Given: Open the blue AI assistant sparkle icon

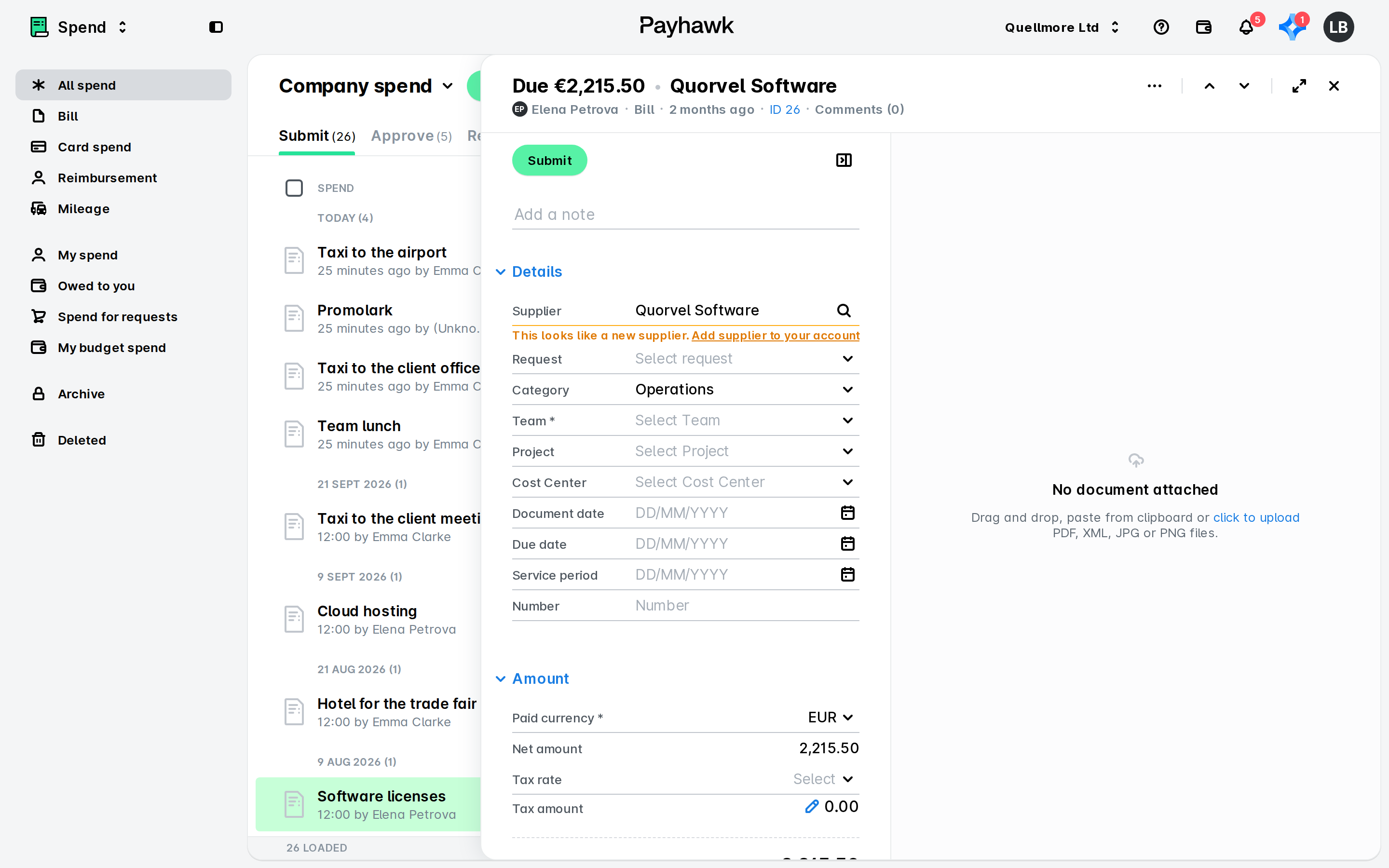Looking at the screenshot, I should click(x=1292, y=27).
